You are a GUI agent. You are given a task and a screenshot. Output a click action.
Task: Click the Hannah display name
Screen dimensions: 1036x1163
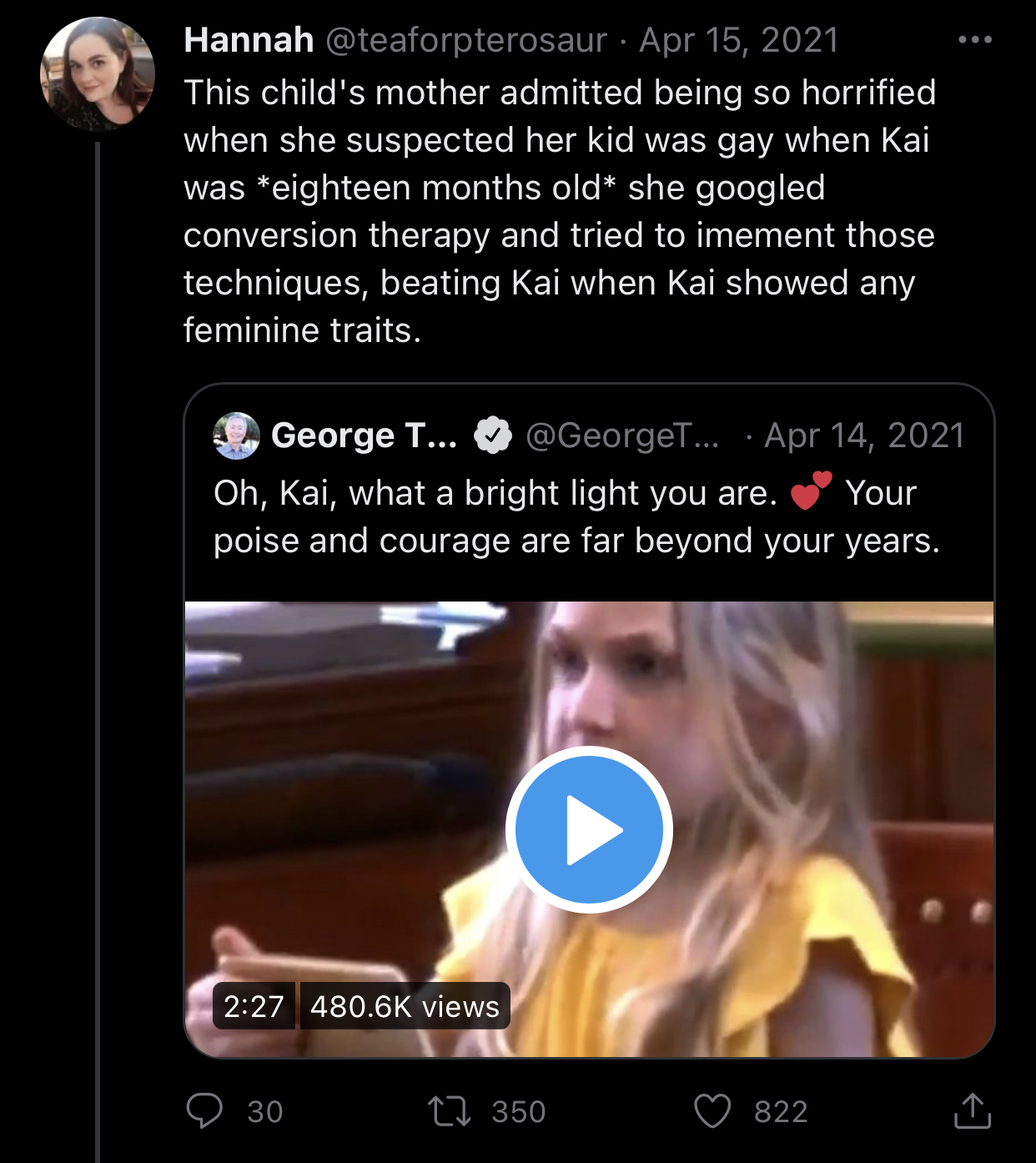click(x=249, y=40)
